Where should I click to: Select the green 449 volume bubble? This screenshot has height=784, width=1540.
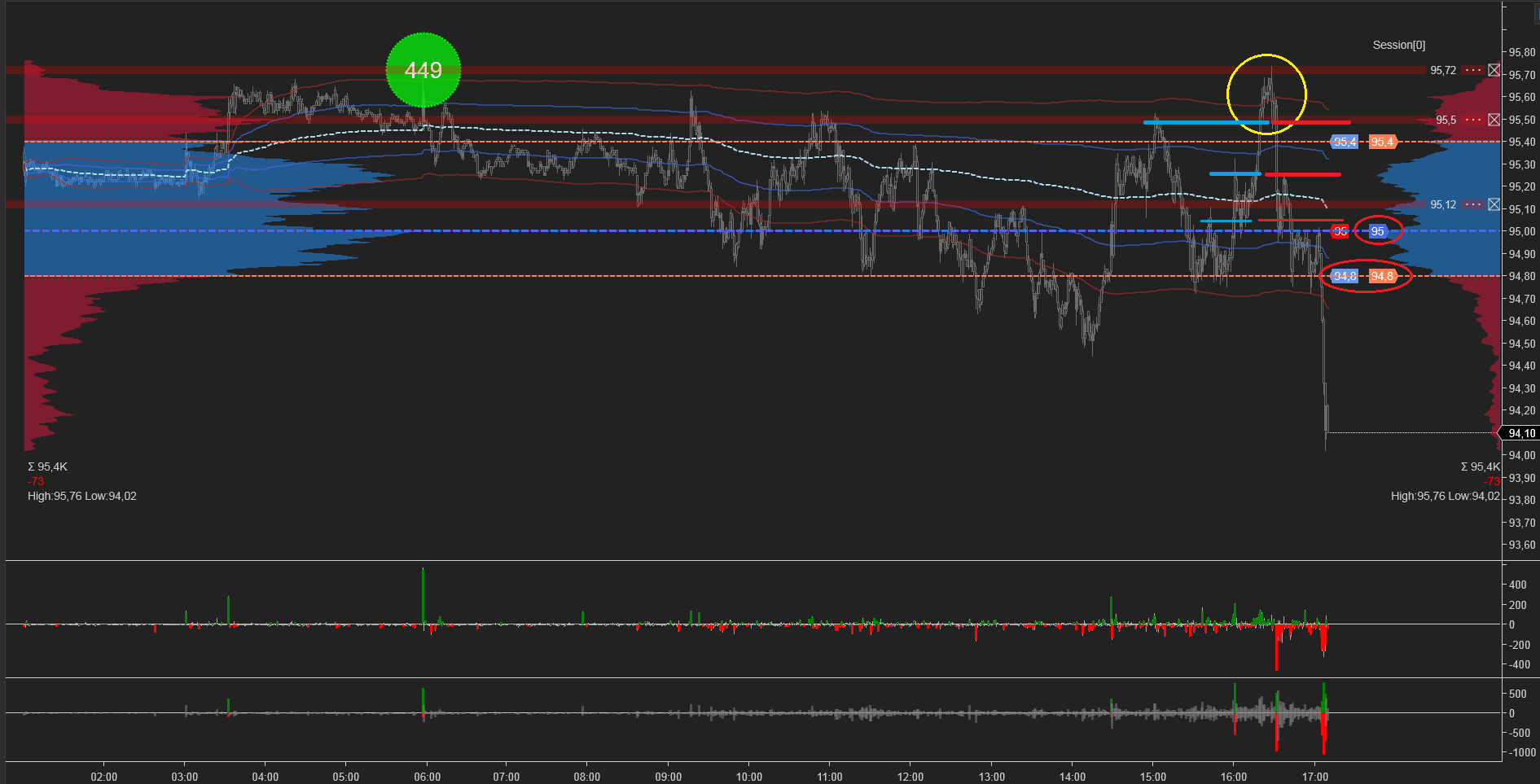click(423, 70)
